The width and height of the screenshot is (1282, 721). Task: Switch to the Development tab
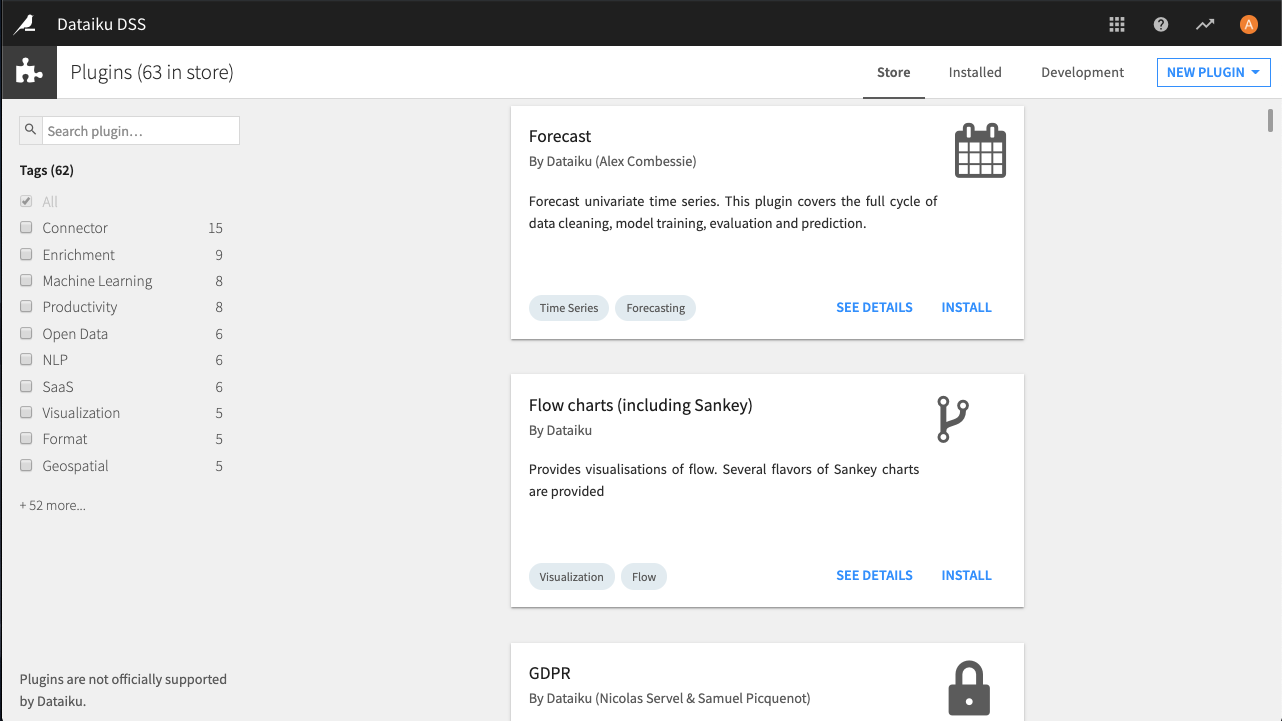point(1082,72)
